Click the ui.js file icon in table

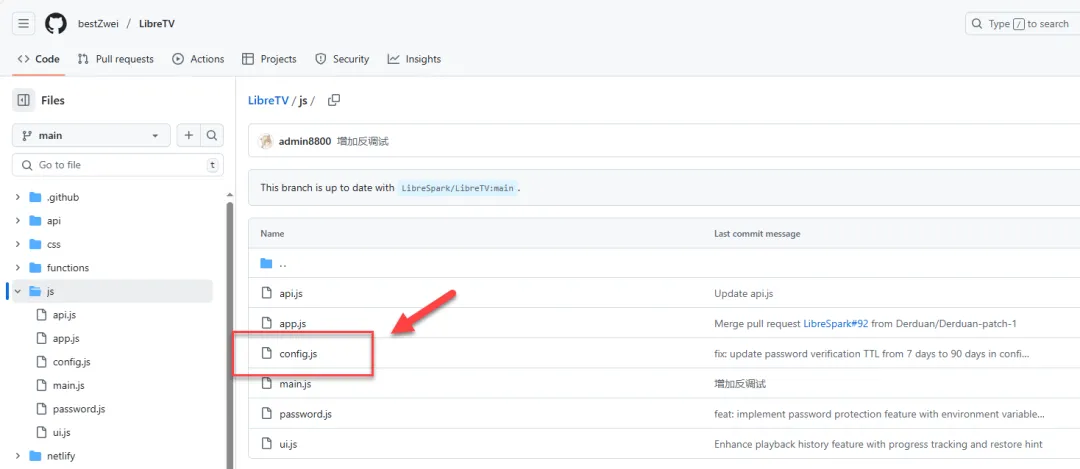267,444
